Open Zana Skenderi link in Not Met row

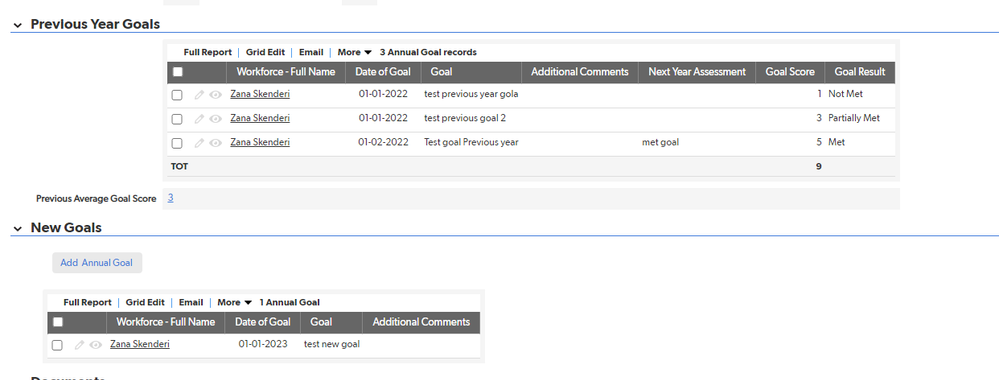tap(260, 94)
